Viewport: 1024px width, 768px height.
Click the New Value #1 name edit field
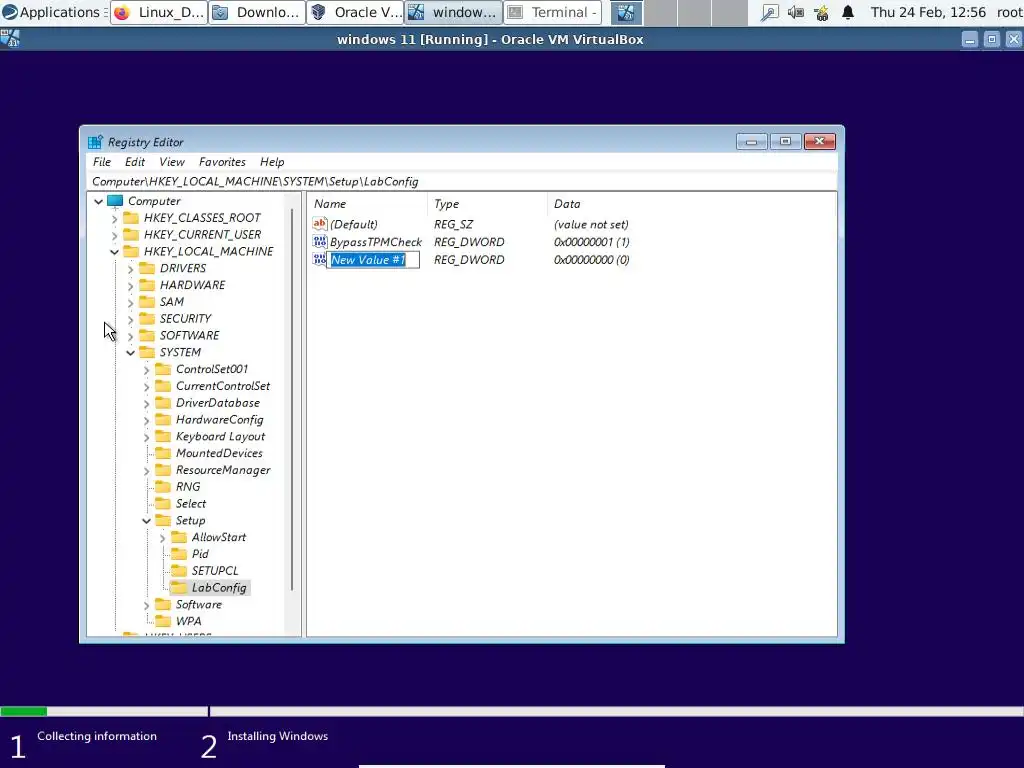click(x=373, y=260)
